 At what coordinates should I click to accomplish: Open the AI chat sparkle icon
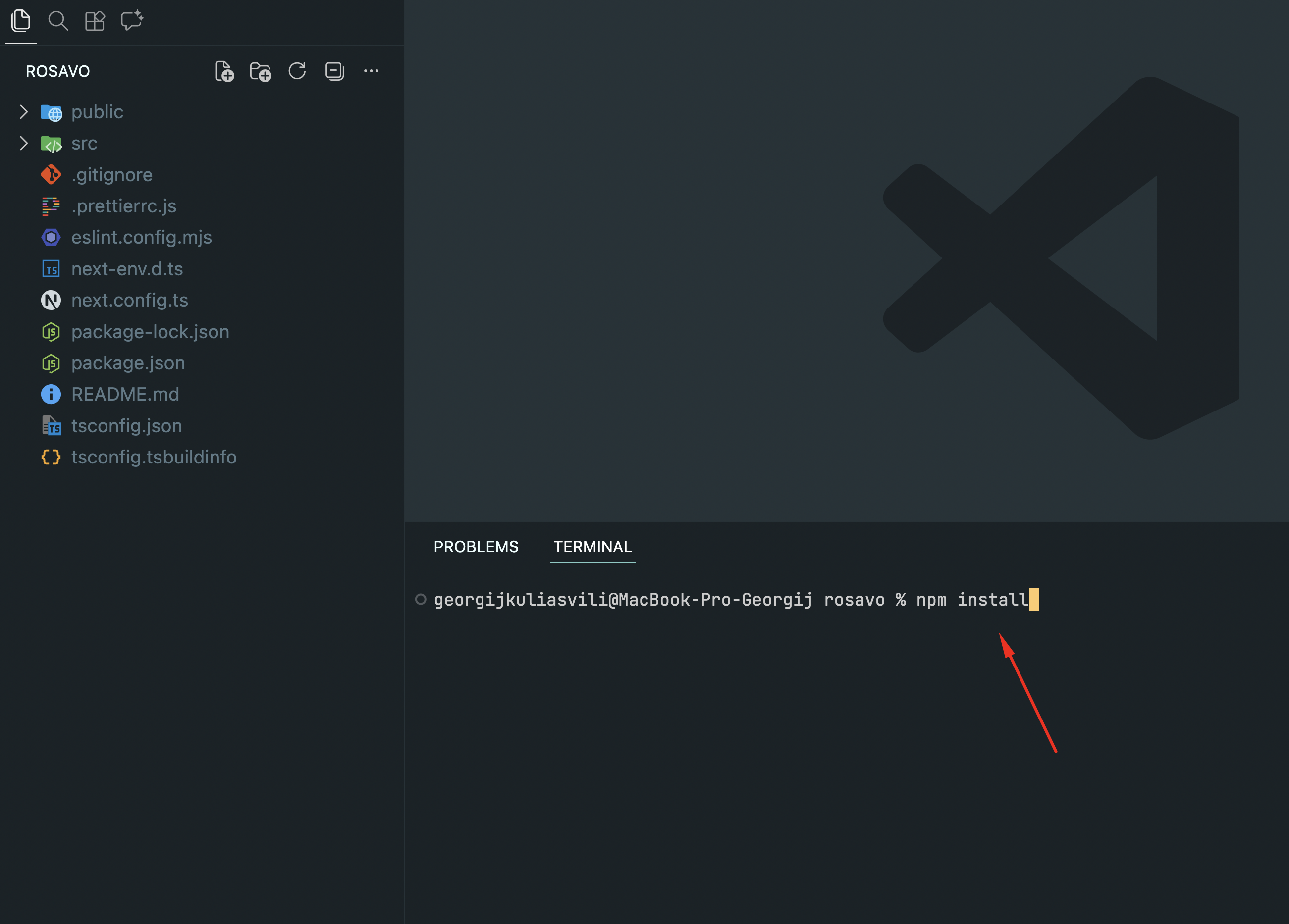132,21
